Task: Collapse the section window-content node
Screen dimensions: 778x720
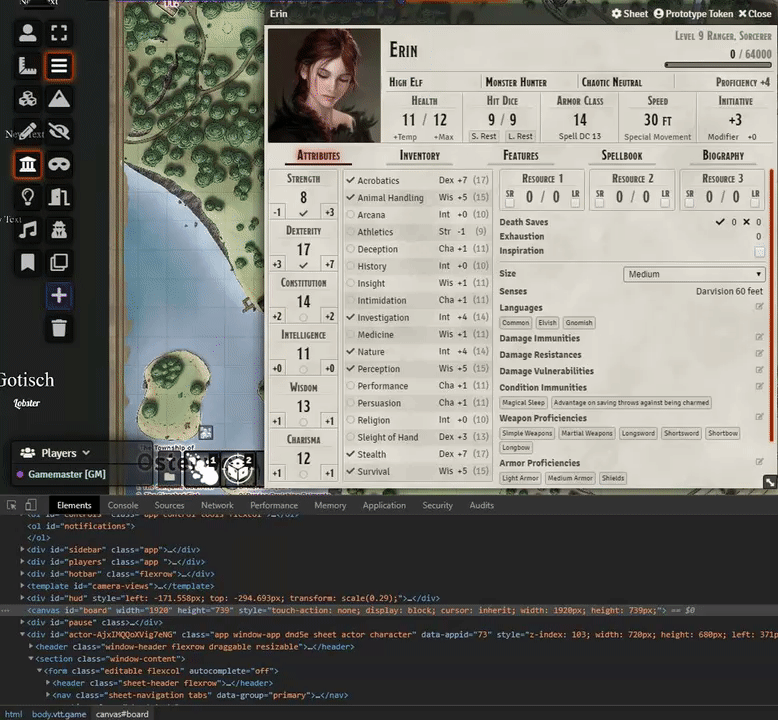Action: point(31,658)
